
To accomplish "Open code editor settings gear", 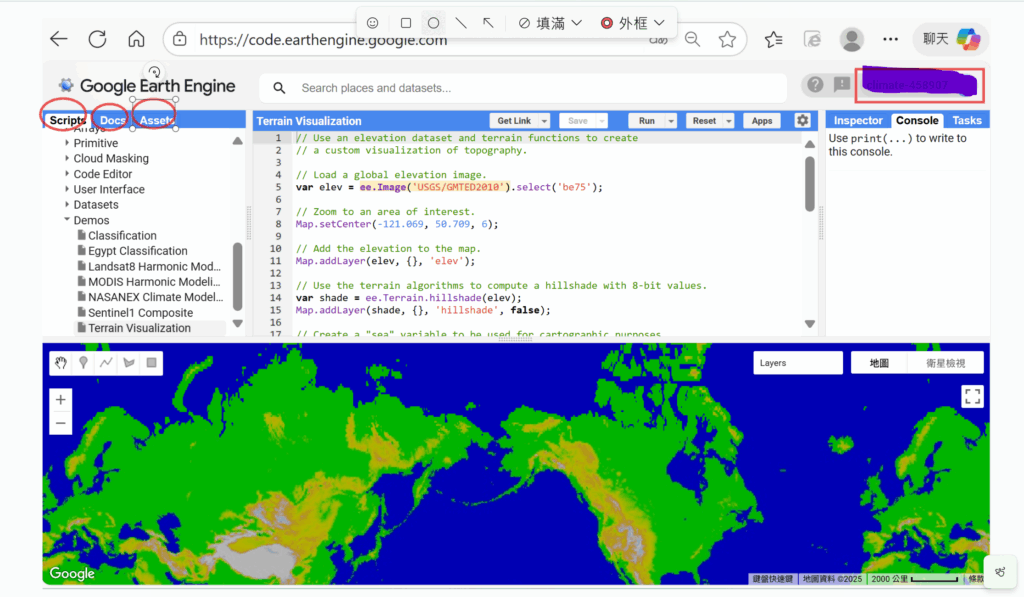I will click(x=802, y=120).
